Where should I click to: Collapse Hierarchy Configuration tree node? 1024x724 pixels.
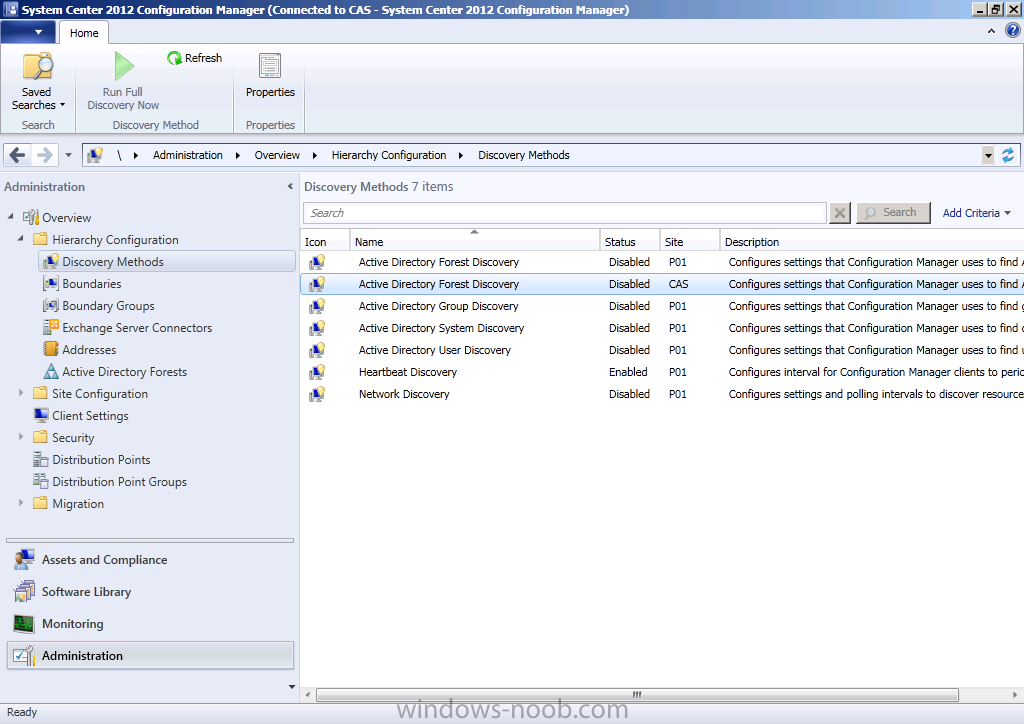[21, 238]
